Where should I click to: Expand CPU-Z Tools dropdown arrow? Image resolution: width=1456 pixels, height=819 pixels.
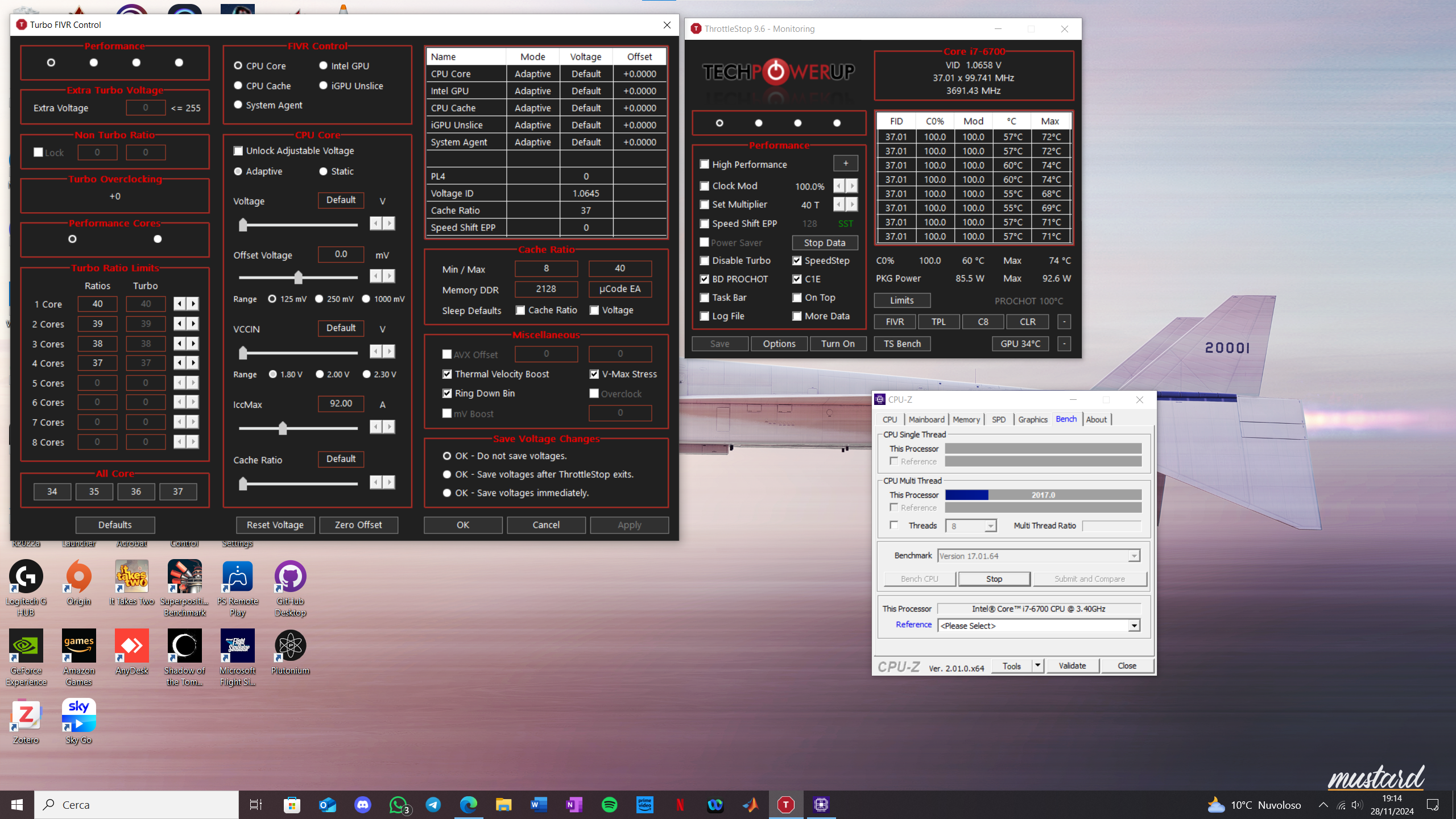click(x=1037, y=665)
